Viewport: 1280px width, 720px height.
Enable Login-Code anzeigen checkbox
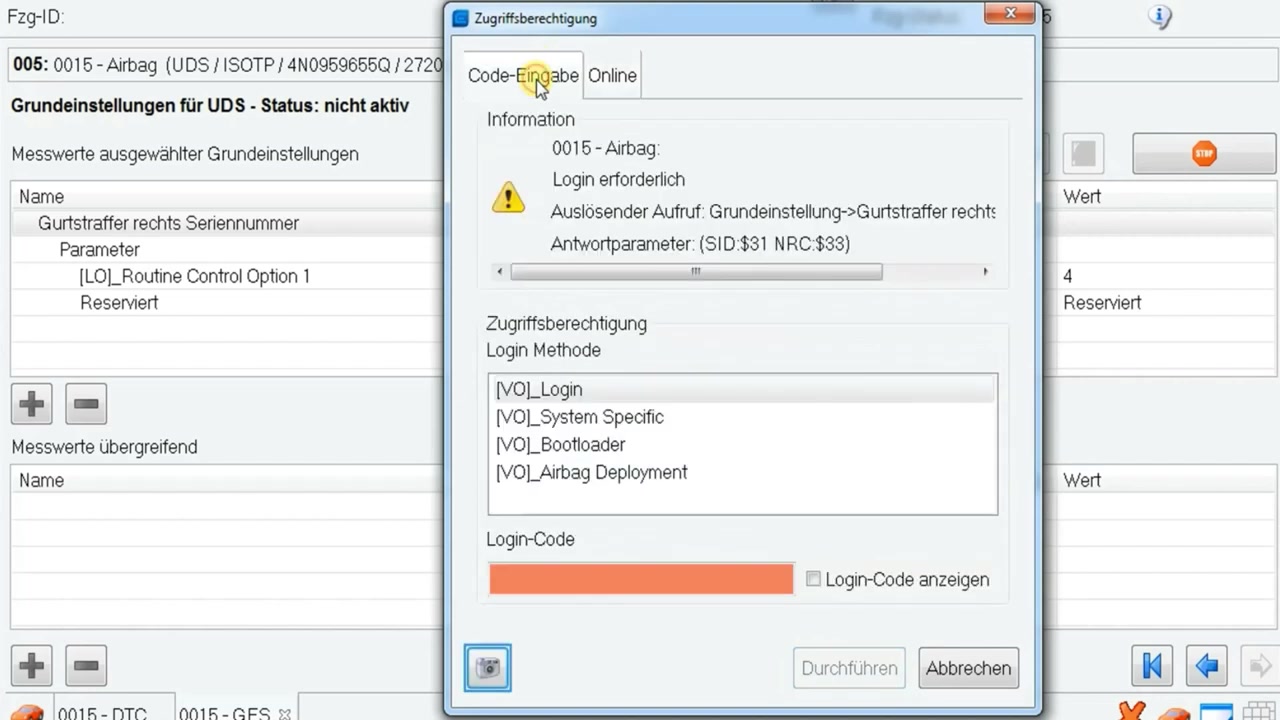pos(813,579)
